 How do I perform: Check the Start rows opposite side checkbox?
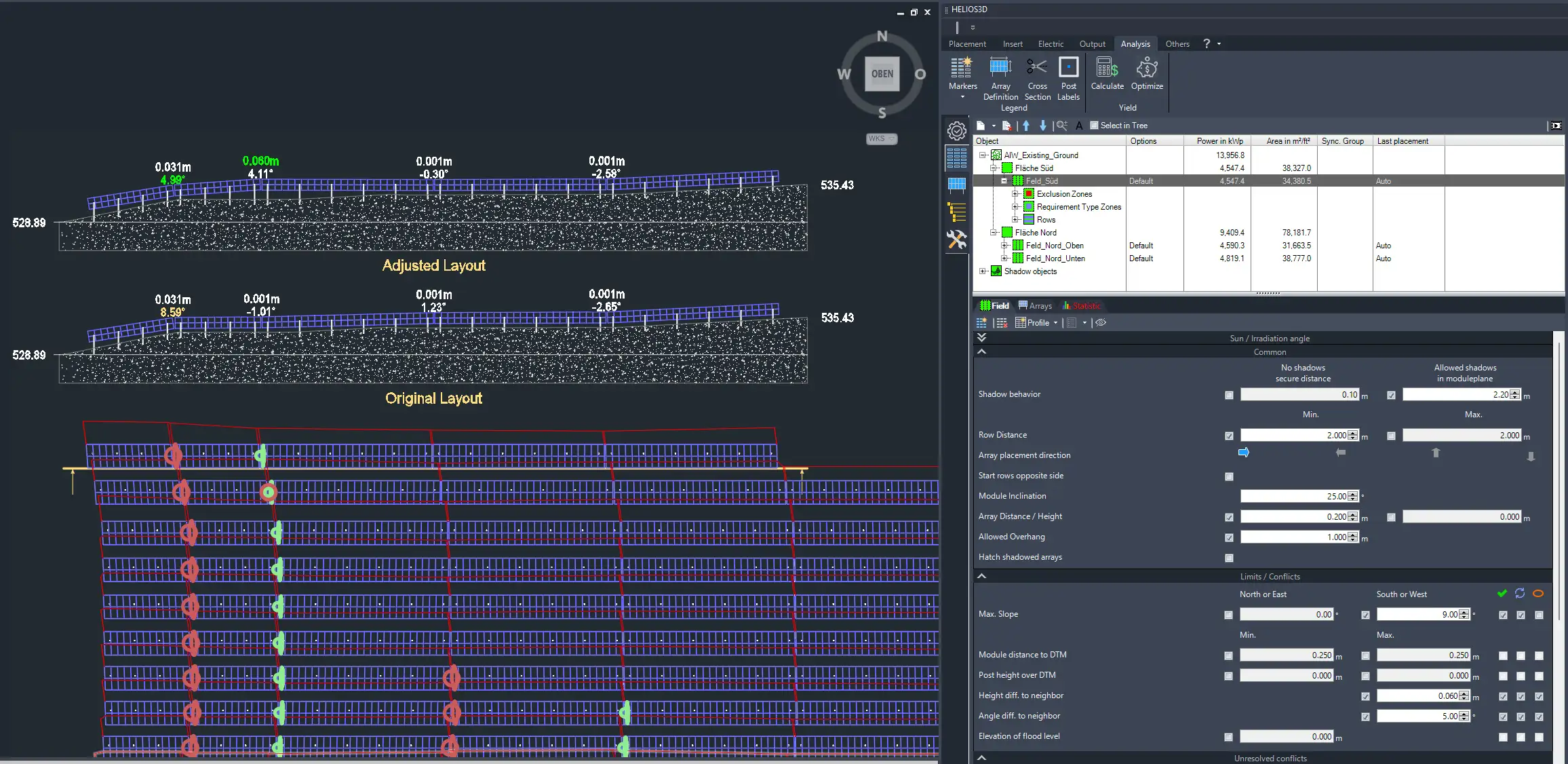click(1229, 476)
